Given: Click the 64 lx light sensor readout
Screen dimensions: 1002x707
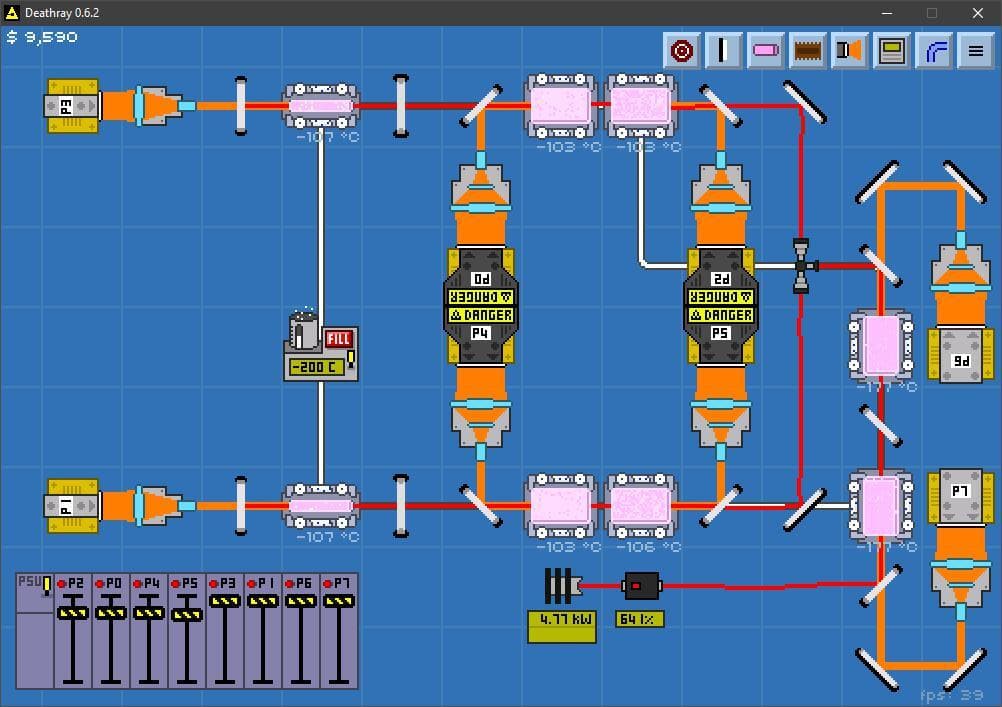Looking at the screenshot, I should [x=639, y=619].
